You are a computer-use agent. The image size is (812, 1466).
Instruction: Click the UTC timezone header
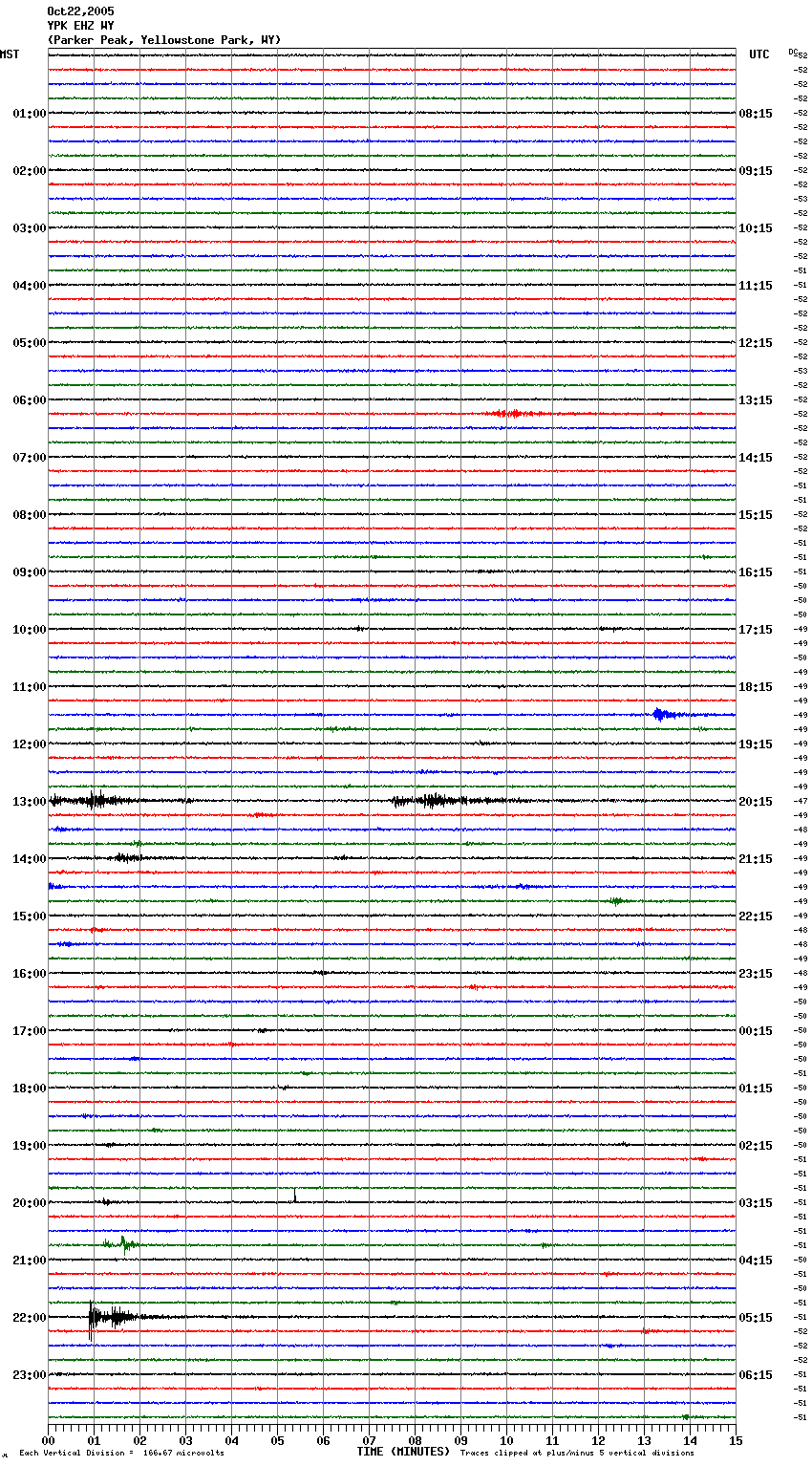[759, 54]
